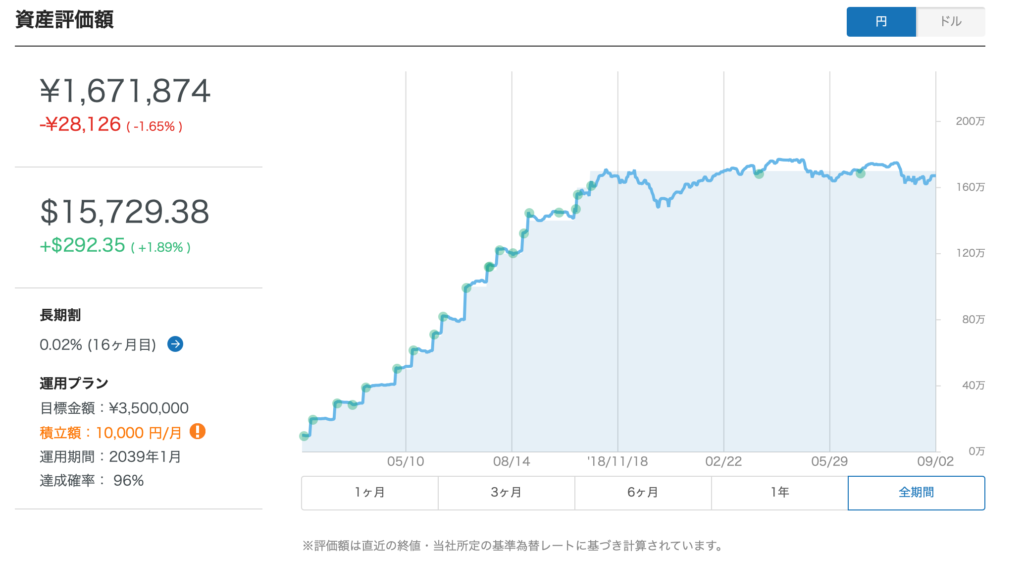The image size is (1024, 562).
Task: Select the 1年 chart period tab
Action: tap(780, 493)
